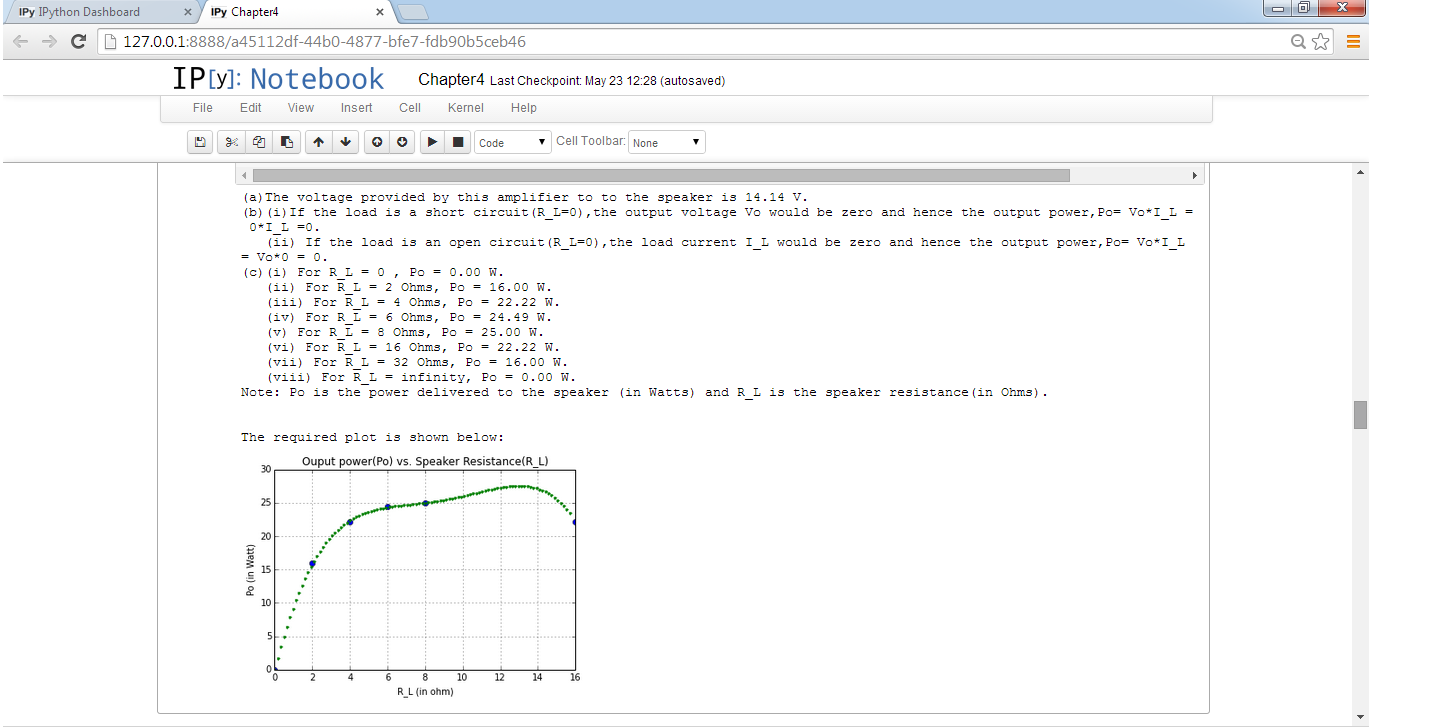This screenshot has height=728, width=1451.
Task: Click the browser address bar URL
Action: 324,42
